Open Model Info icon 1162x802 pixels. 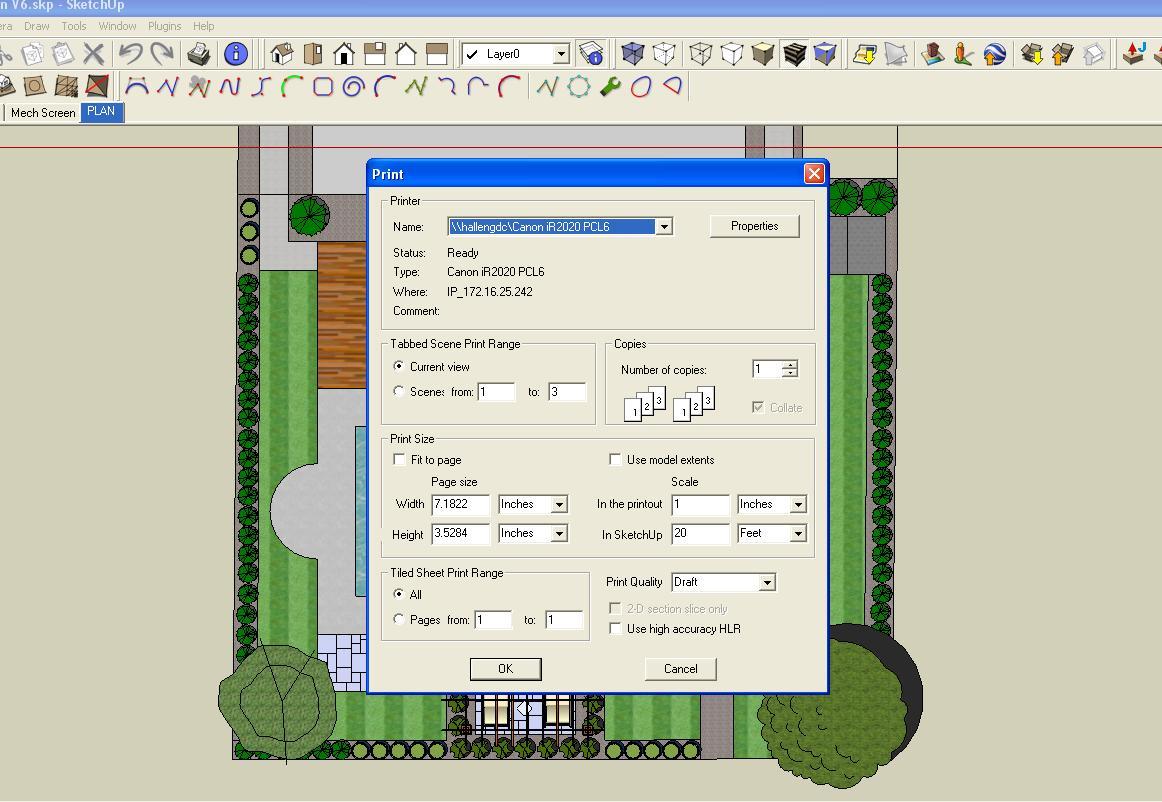(236, 54)
